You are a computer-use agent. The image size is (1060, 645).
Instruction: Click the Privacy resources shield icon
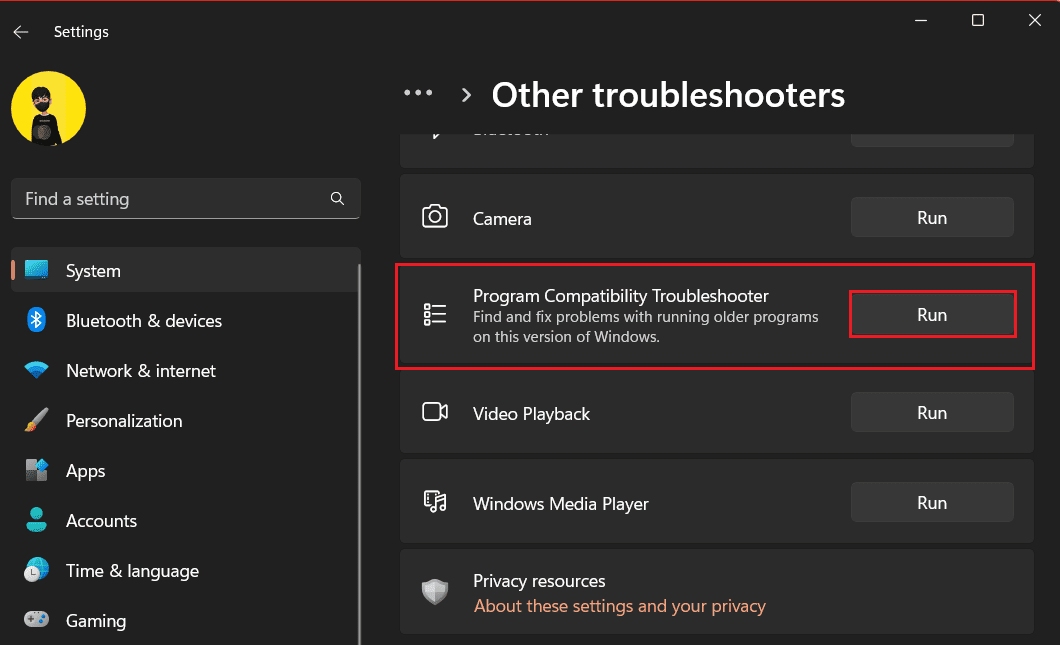(435, 592)
